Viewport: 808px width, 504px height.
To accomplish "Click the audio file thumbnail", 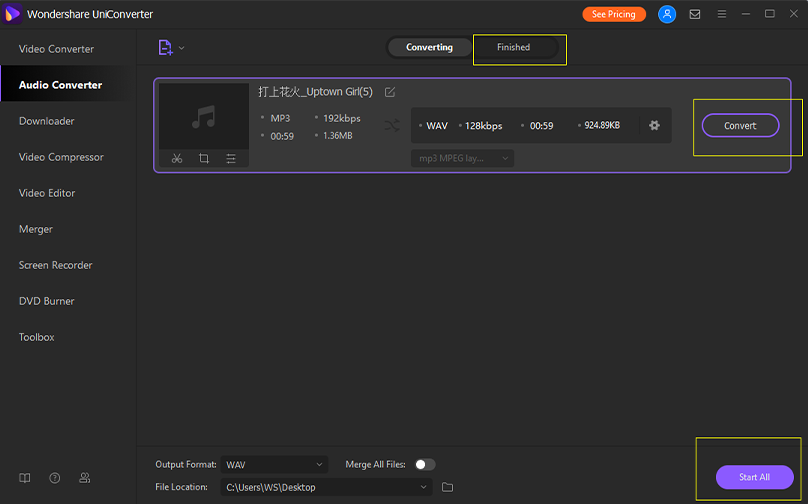I will coord(204,117).
